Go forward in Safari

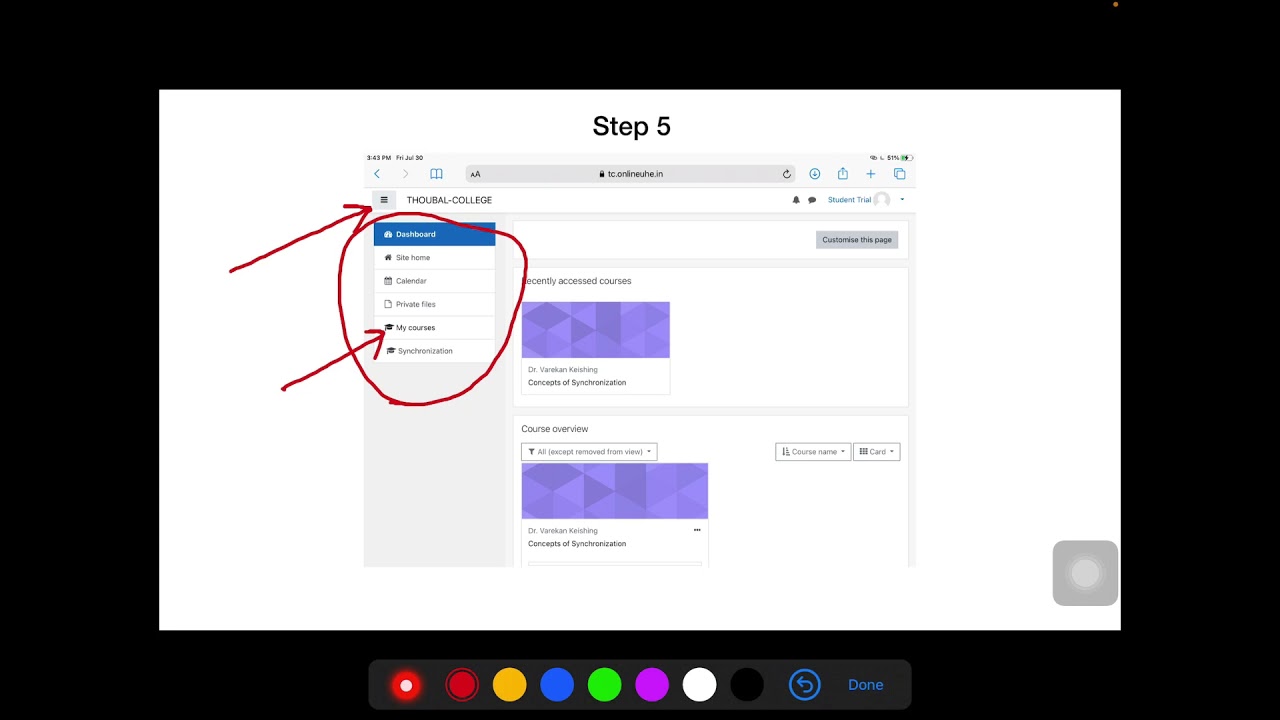click(405, 174)
